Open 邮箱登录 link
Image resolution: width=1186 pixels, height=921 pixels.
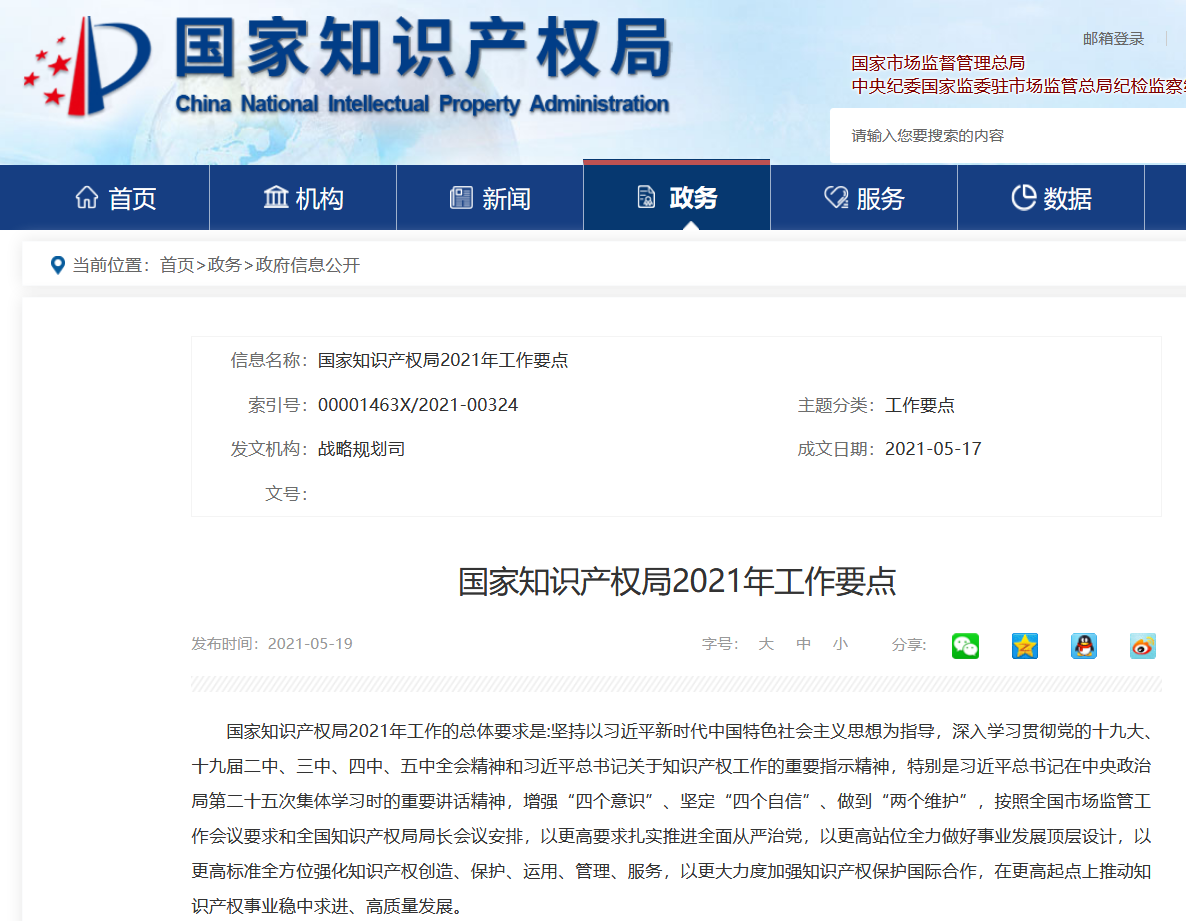coord(1113,39)
